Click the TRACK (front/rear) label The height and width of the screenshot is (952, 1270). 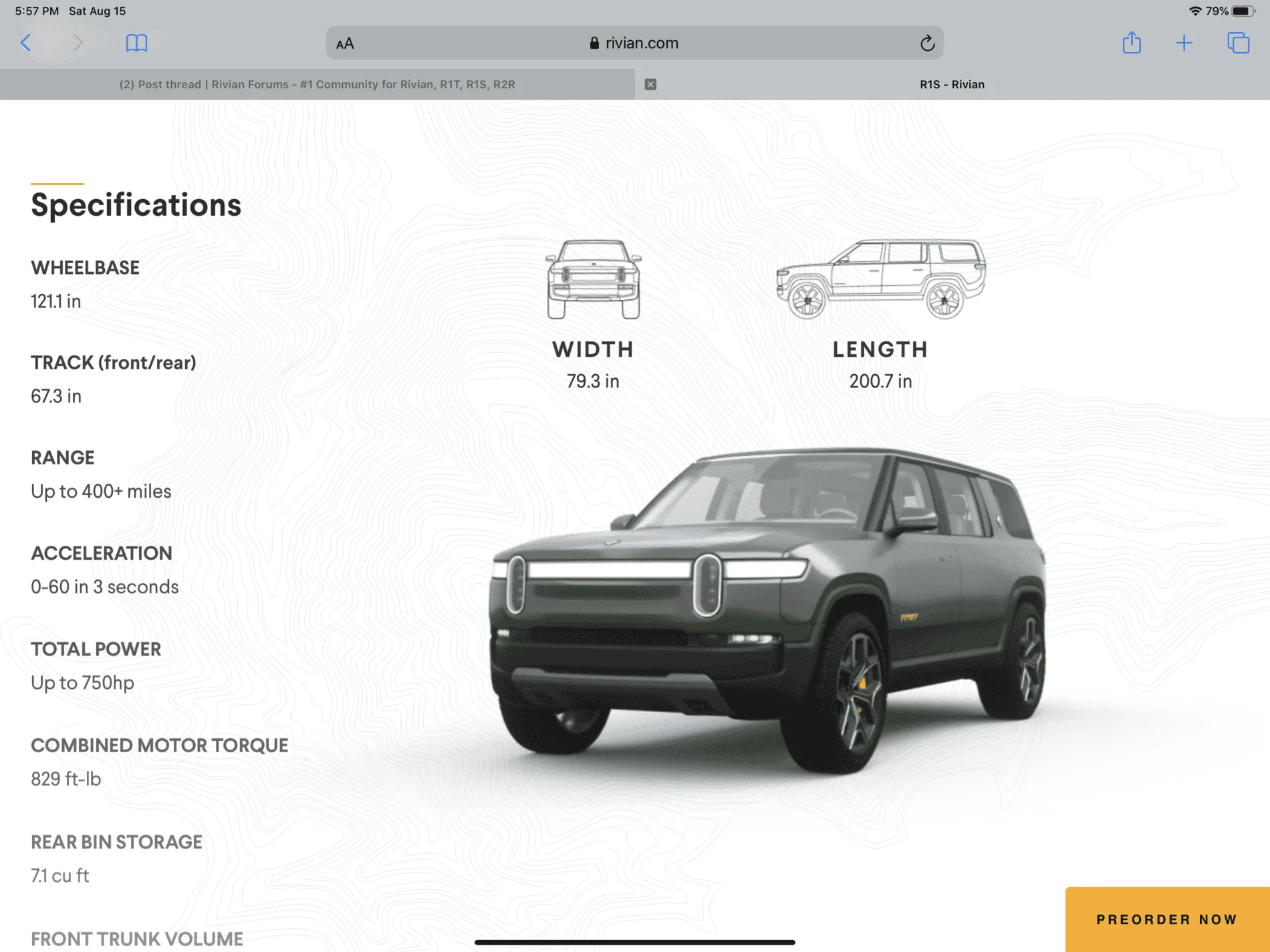point(114,363)
